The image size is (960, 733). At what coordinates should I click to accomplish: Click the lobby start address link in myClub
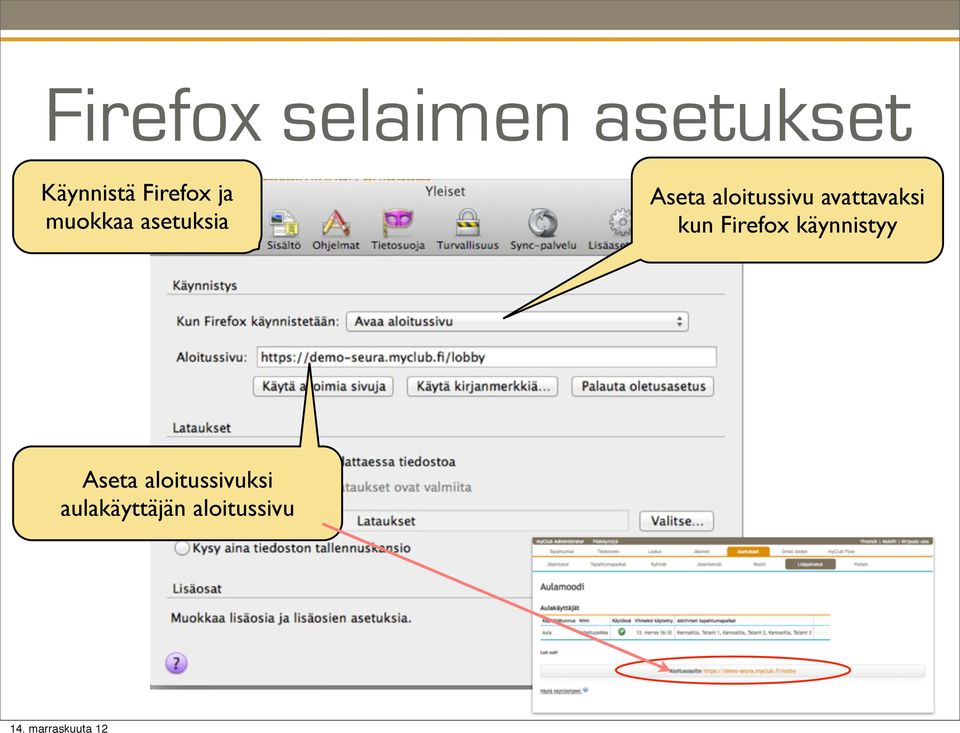pos(749,671)
